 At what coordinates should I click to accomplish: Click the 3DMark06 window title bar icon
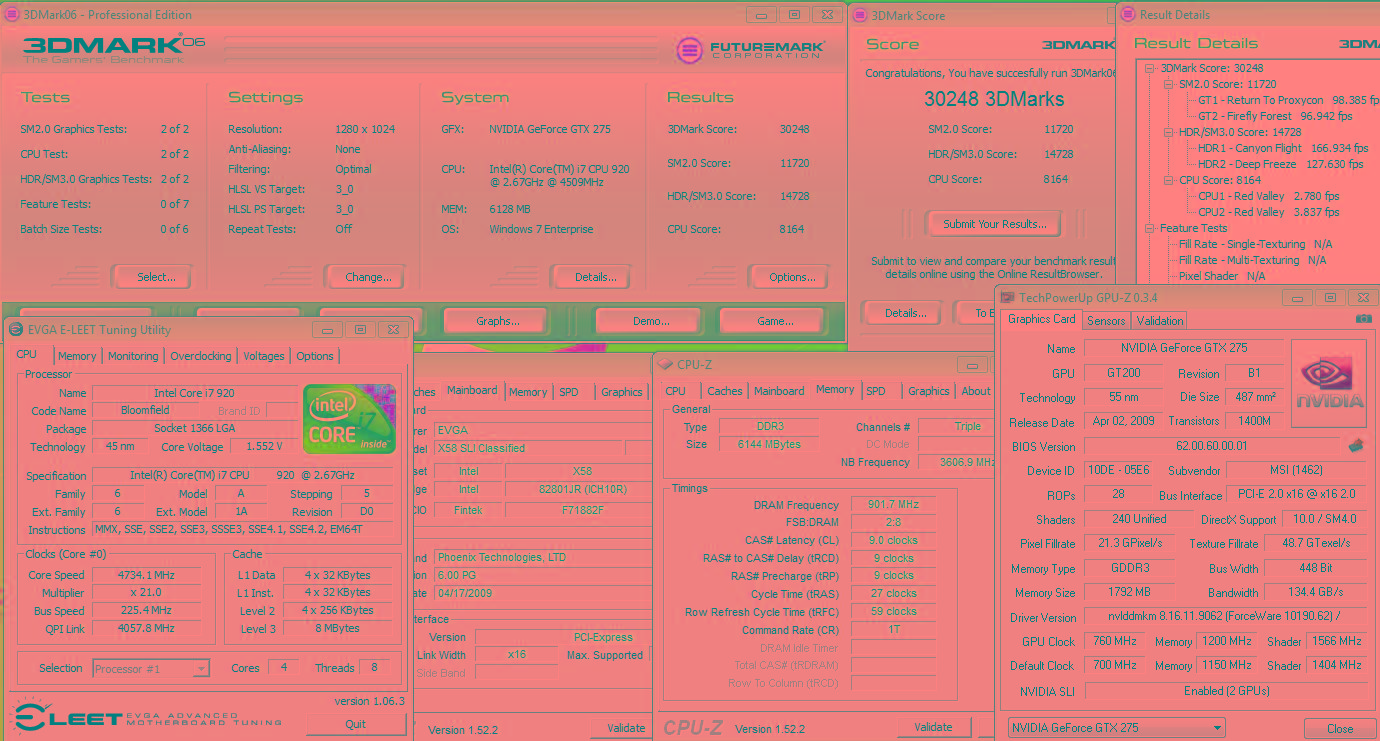click(12, 15)
